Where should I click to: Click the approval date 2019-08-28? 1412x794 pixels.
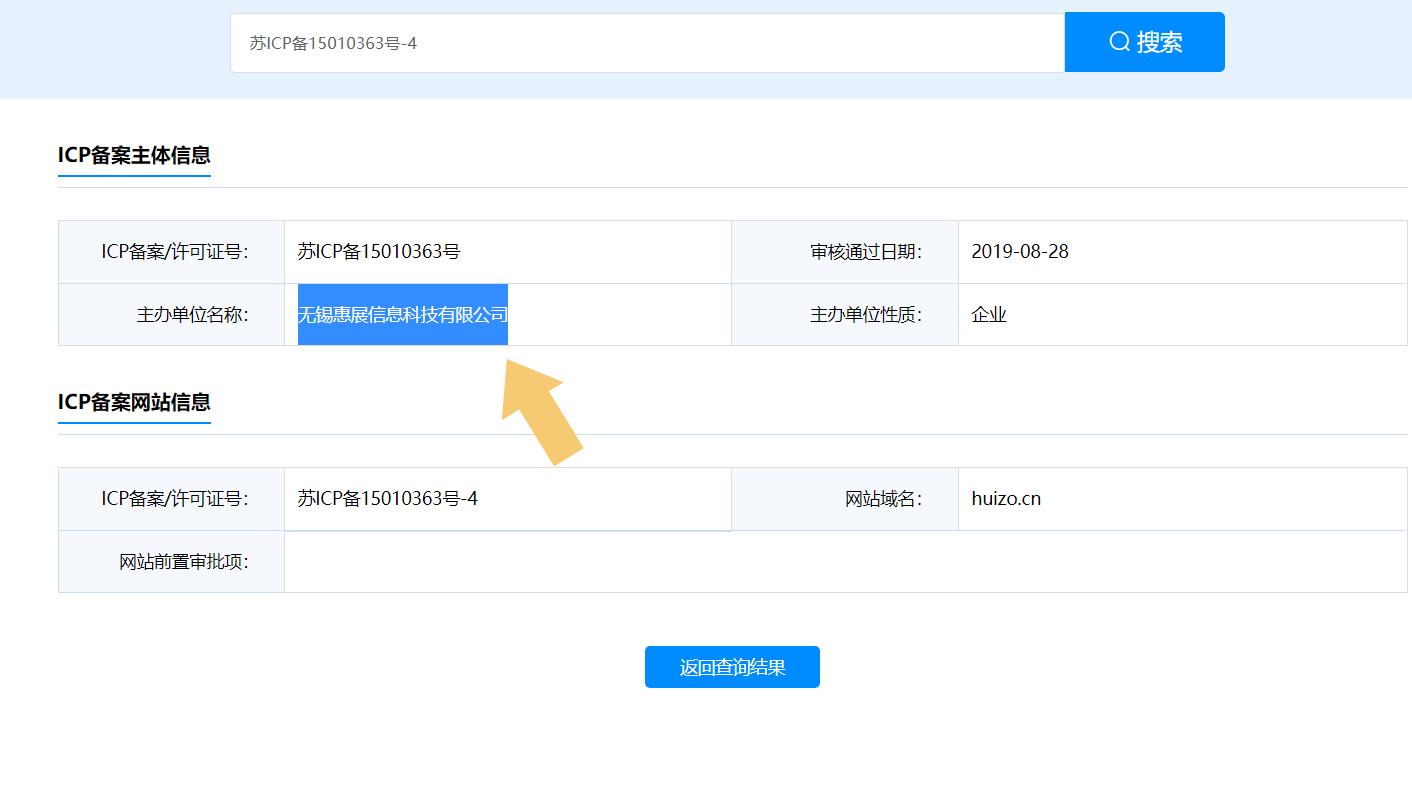pos(1020,252)
